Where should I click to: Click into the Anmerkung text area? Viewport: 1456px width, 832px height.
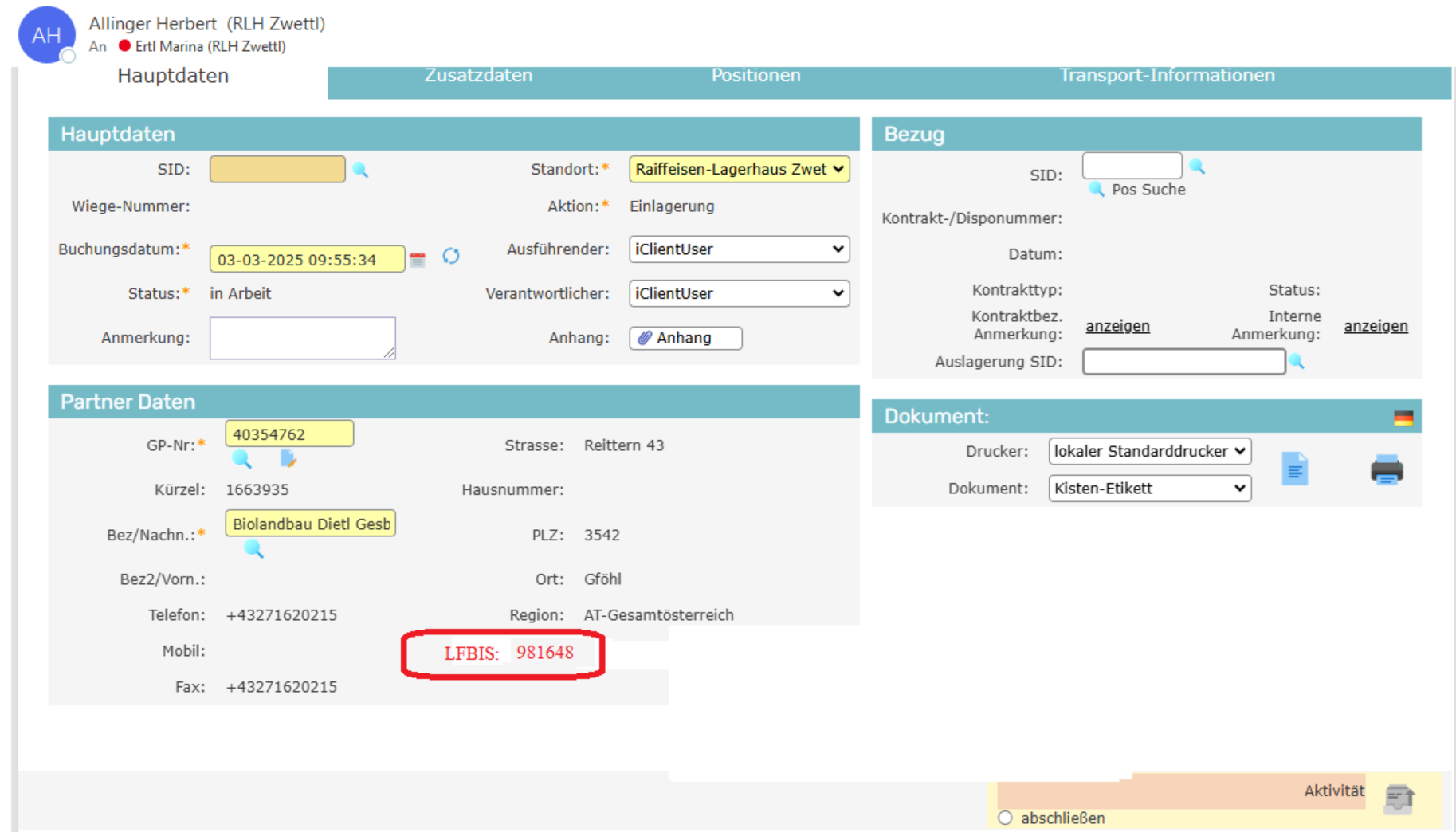[302, 338]
